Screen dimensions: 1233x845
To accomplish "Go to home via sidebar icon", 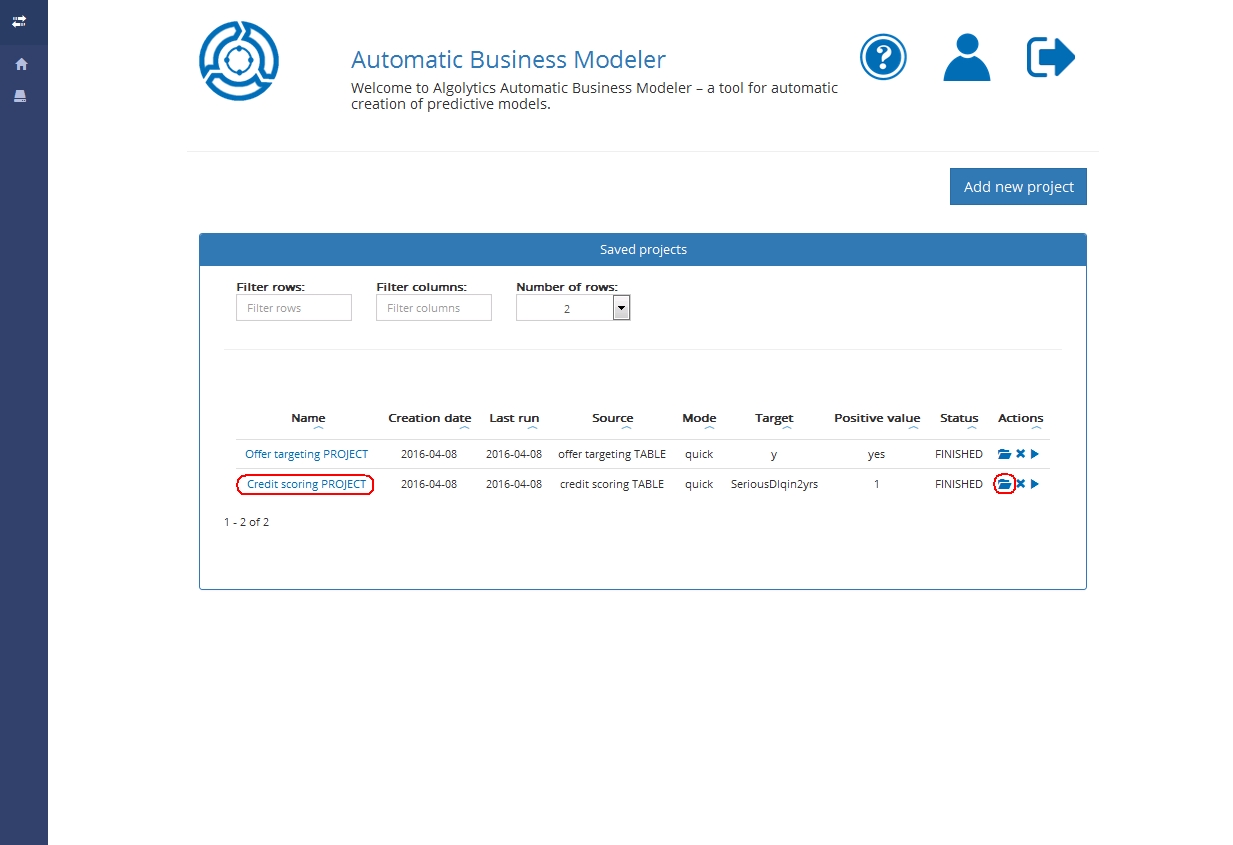I will coord(21,64).
